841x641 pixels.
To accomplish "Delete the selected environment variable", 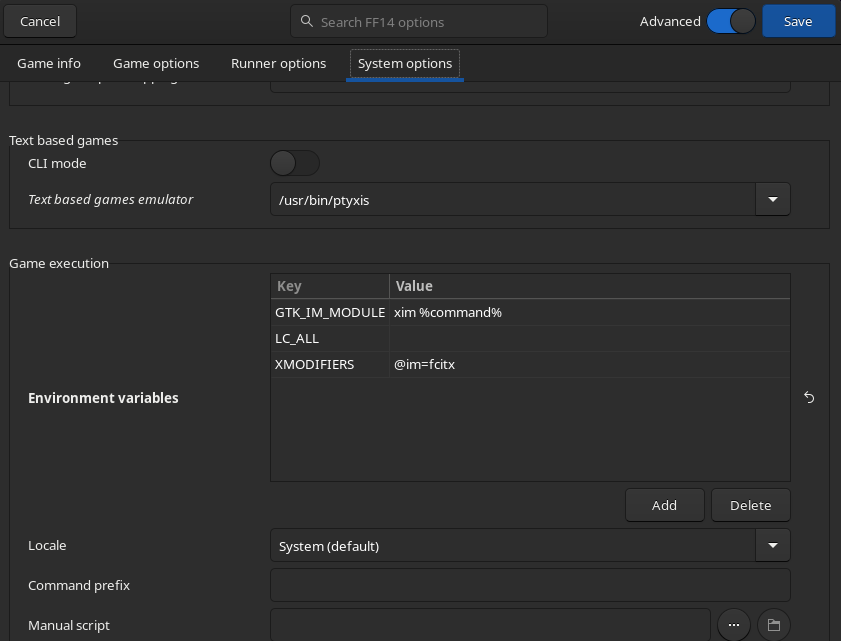I will point(750,505).
